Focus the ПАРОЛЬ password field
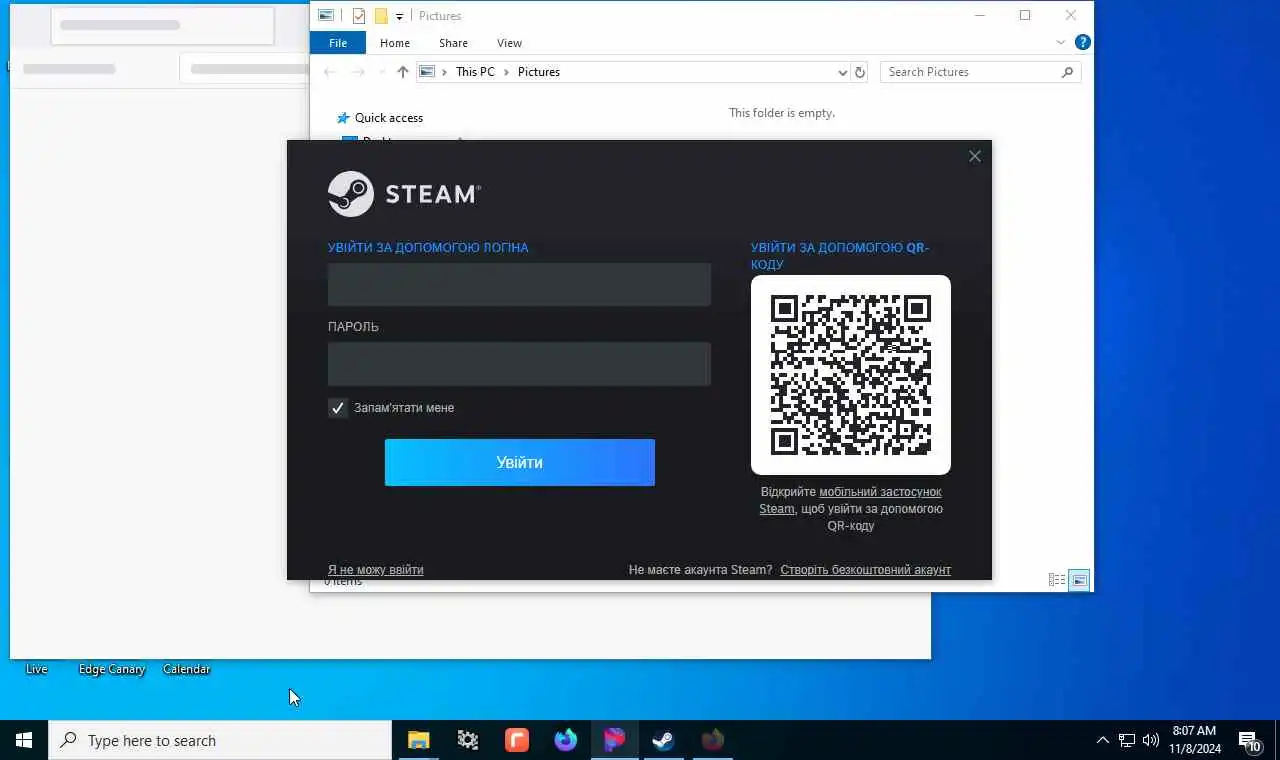This screenshot has height=760, width=1280. (x=519, y=364)
